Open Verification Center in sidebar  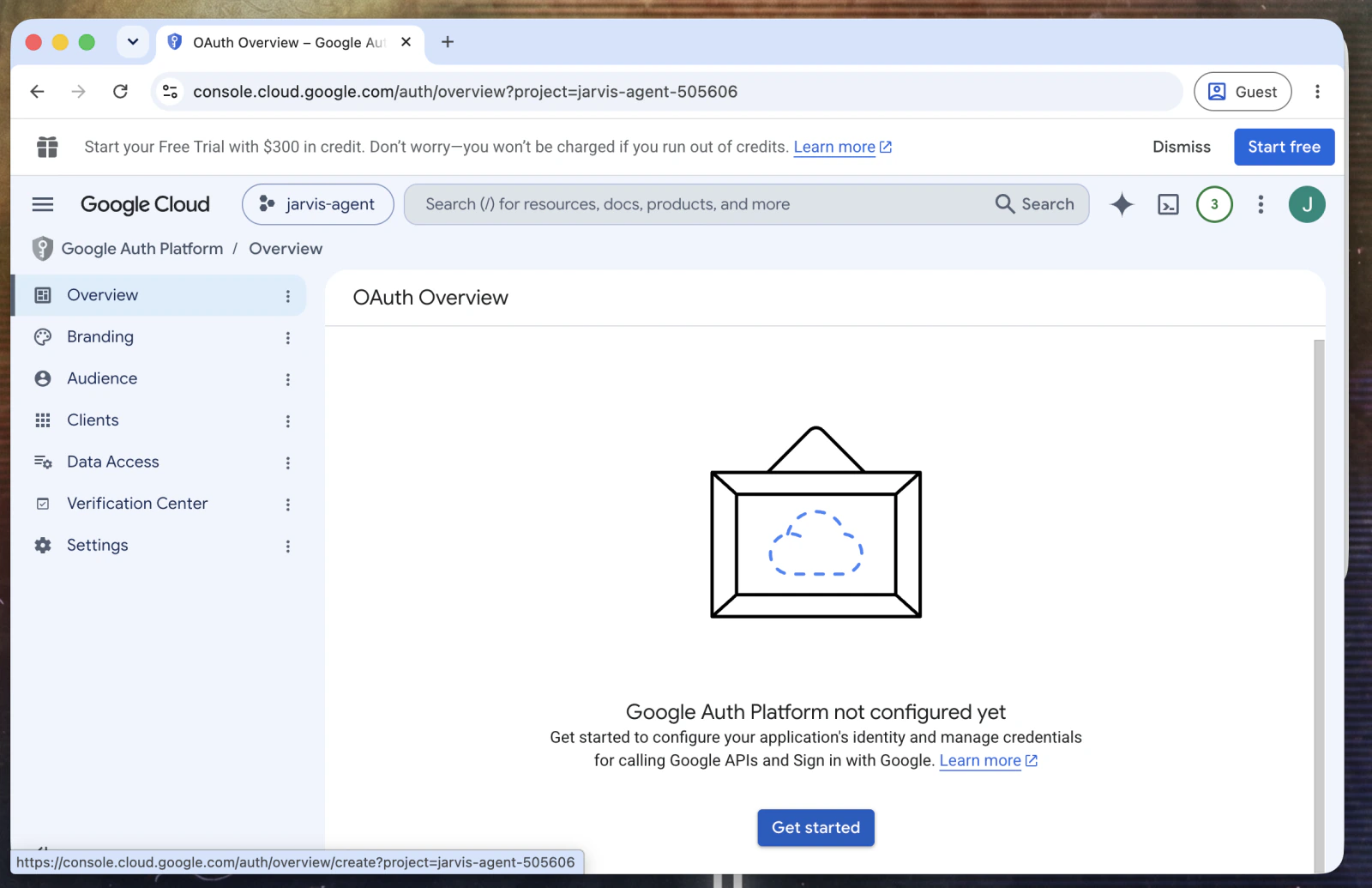tap(159, 504)
